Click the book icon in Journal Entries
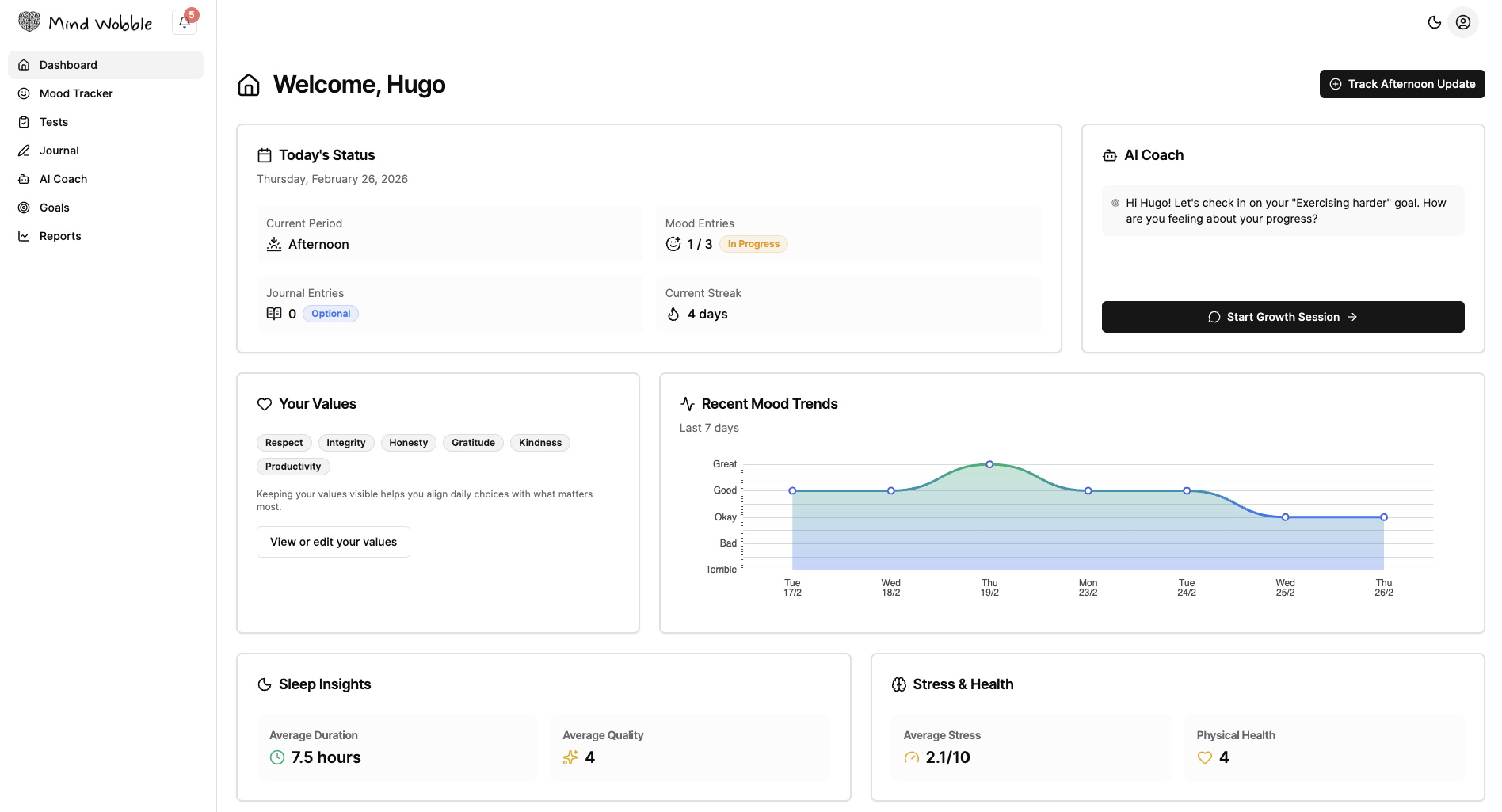The width and height of the screenshot is (1502, 812). tap(274, 314)
